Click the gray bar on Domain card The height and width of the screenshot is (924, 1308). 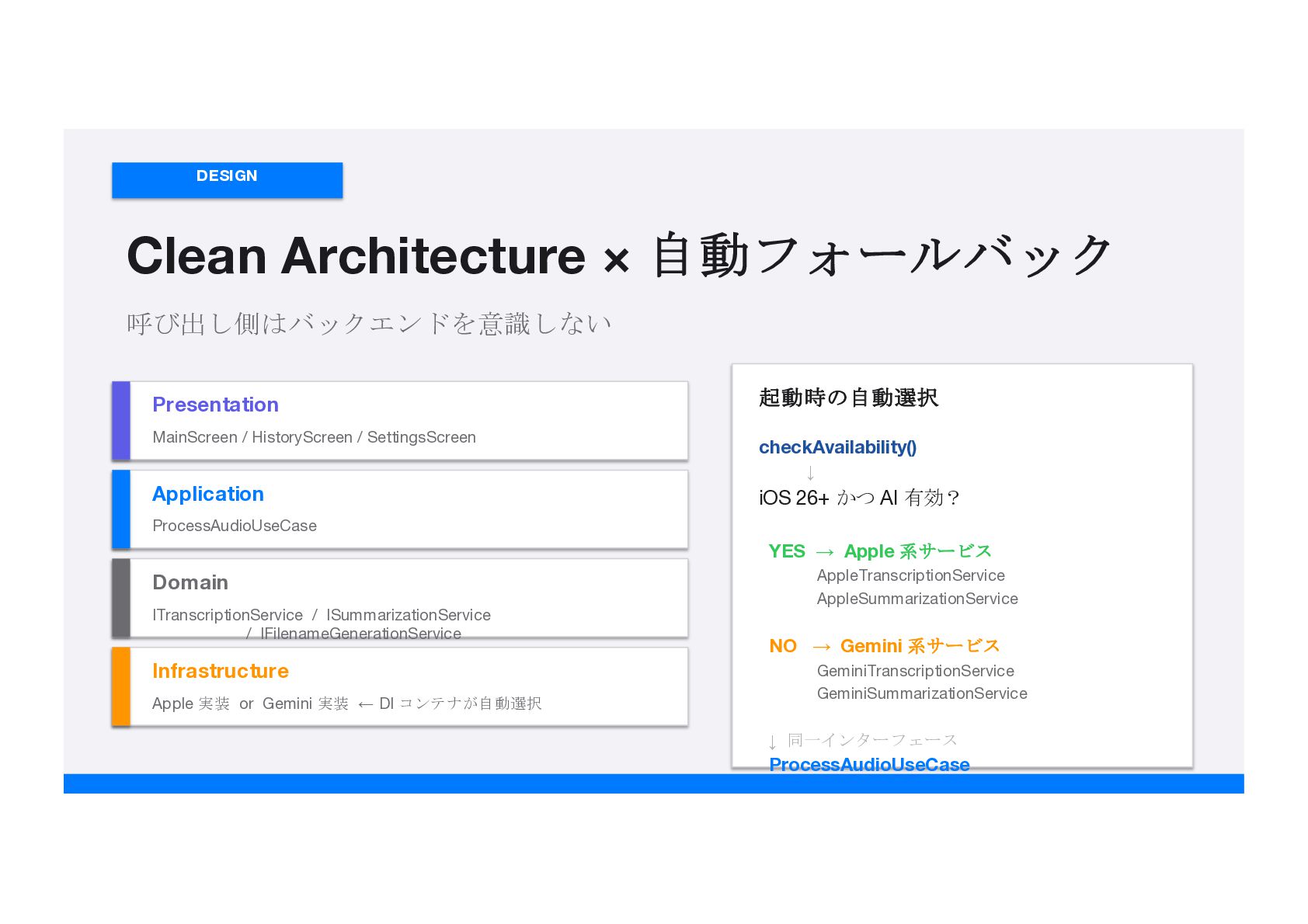[x=121, y=598]
